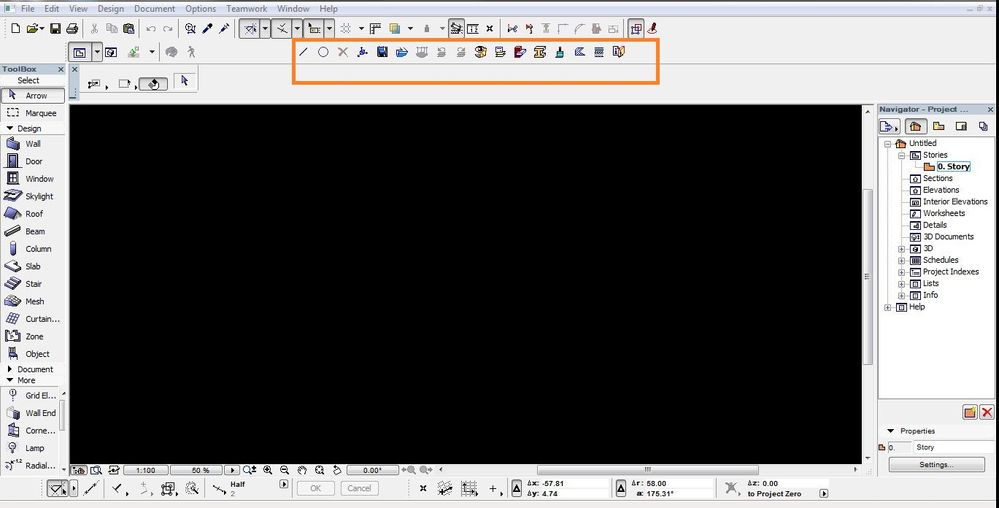This screenshot has height=508, width=999.
Task: Select Elevations in Navigator tree
Action: tap(940, 190)
